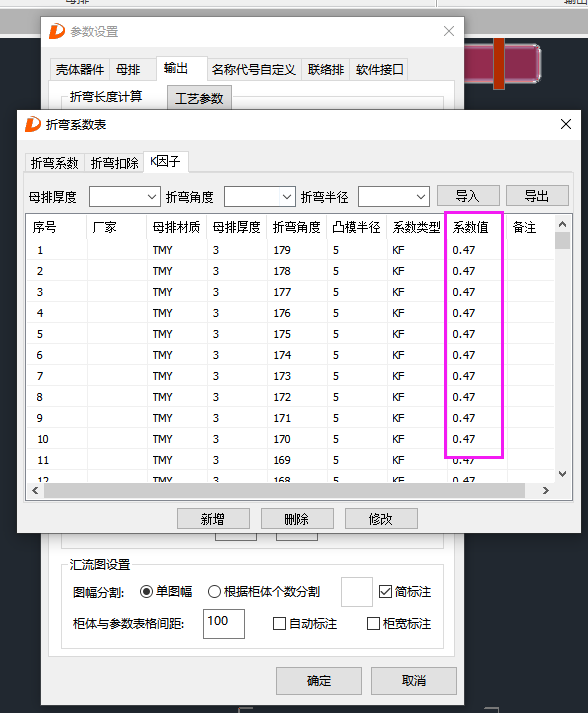Image resolution: width=588 pixels, height=713 pixels.
Task: Click the 参数设置 window logo icon
Action: pyautogui.click(x=57, y=31)
